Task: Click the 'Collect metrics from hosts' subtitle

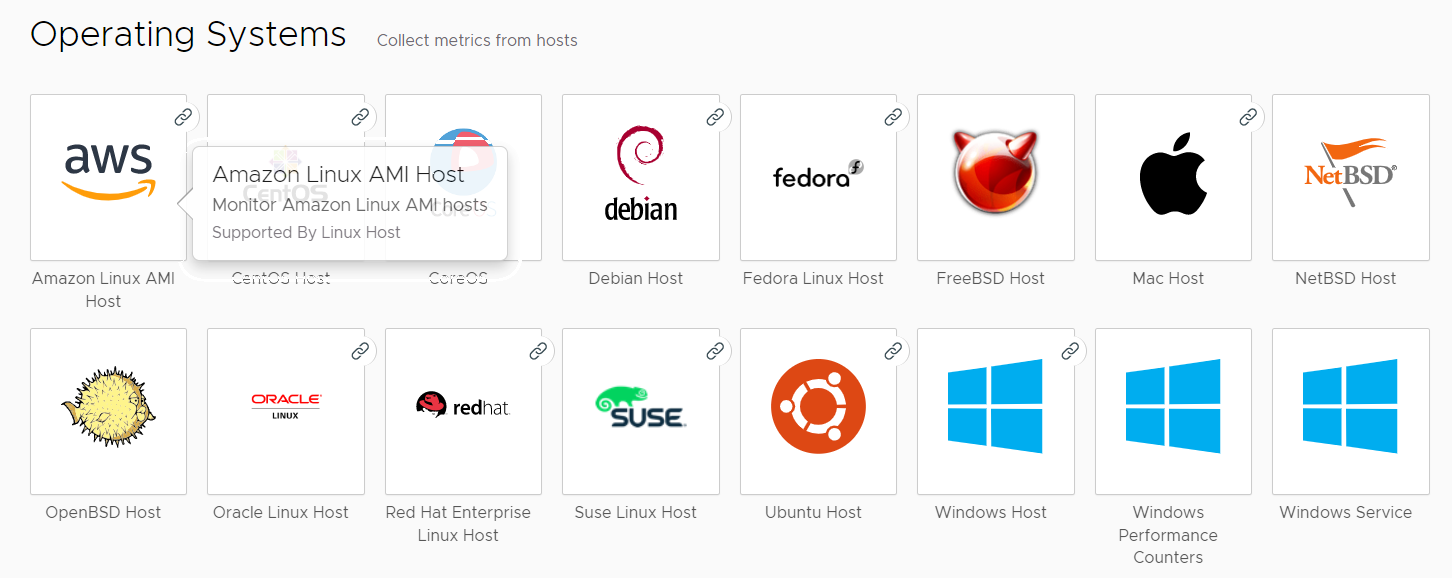Action: coord(477,41)
